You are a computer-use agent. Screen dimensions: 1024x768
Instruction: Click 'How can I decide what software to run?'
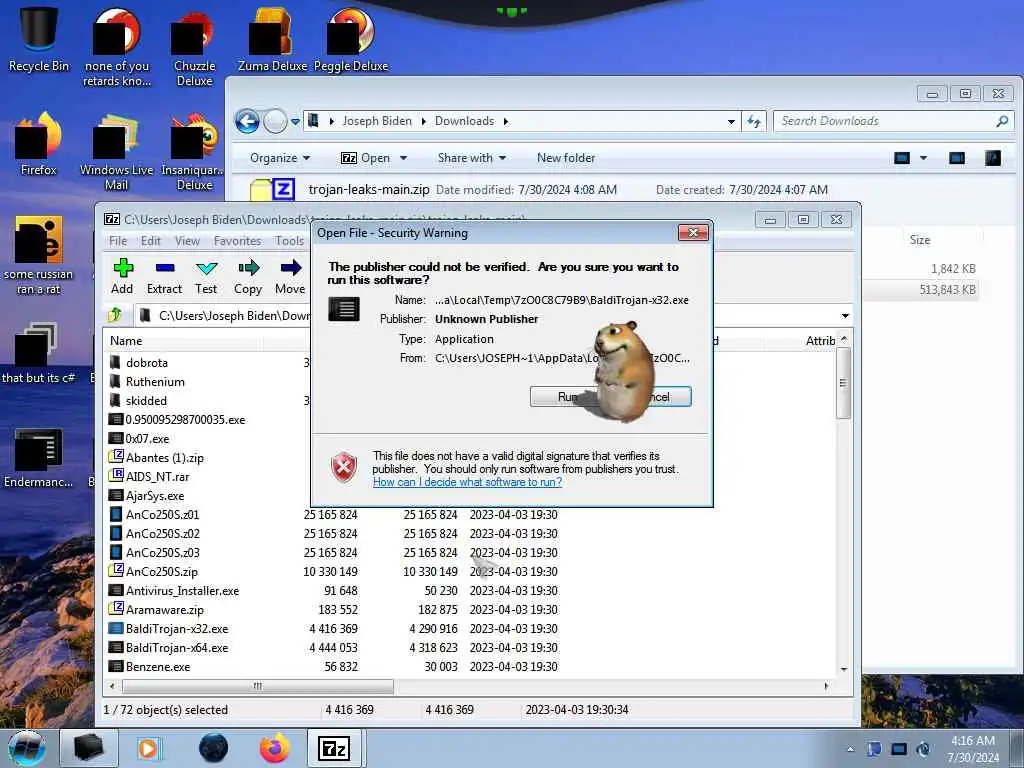(x=468, y=482)
